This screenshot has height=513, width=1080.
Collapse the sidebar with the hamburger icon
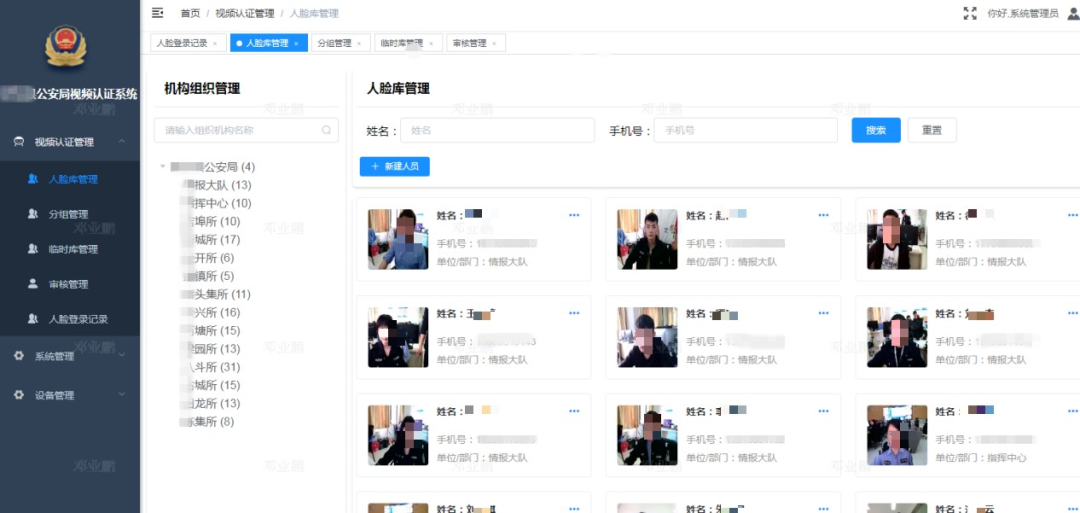[x=158, y=13]
